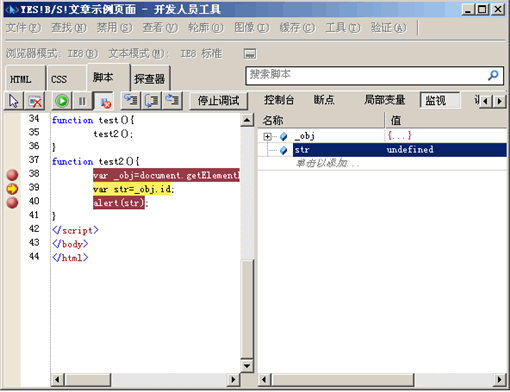
Task: Open the 禁用(S) menu
Action: pos(114,28)
